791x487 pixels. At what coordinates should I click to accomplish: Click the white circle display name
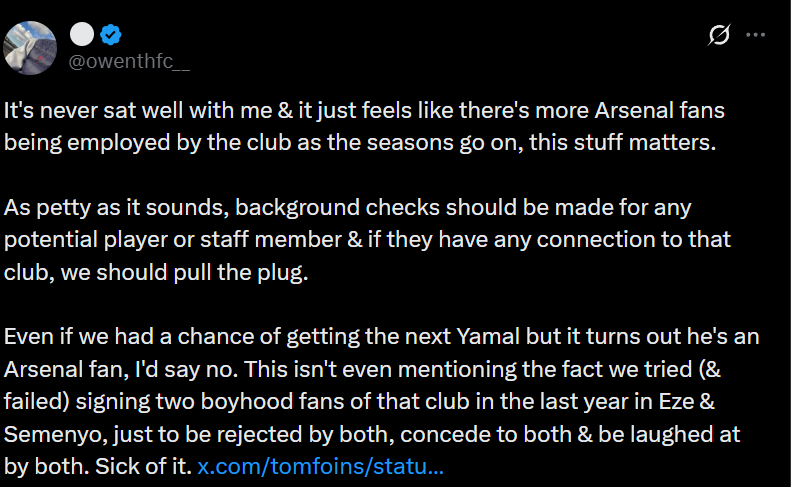click(x=82, y=35)
